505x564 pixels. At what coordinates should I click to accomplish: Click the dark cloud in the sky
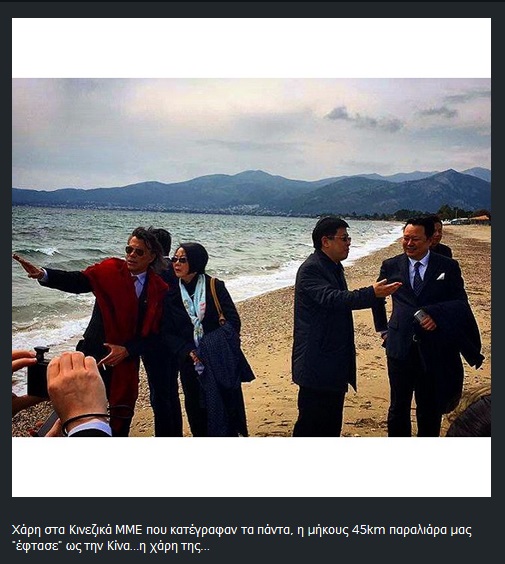[365, 119]
